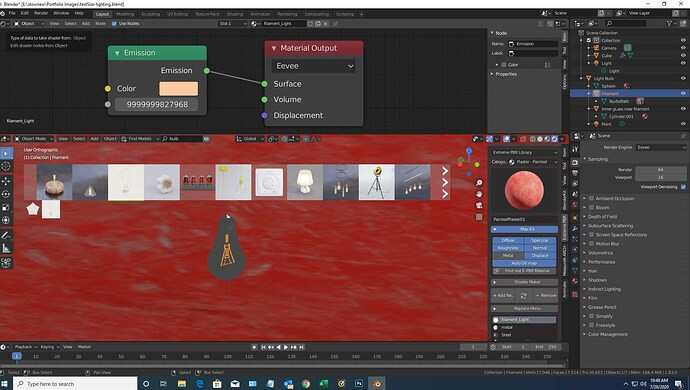
Task: Toggle camera view icon in viewport
Action: point(479,206)
